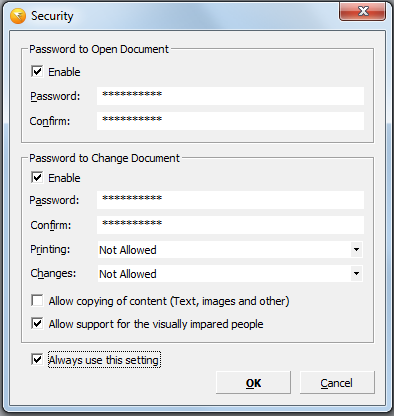This screenshot has height=416, width=394.
Task: Focus the open document Confirm field
Action: 230,121
